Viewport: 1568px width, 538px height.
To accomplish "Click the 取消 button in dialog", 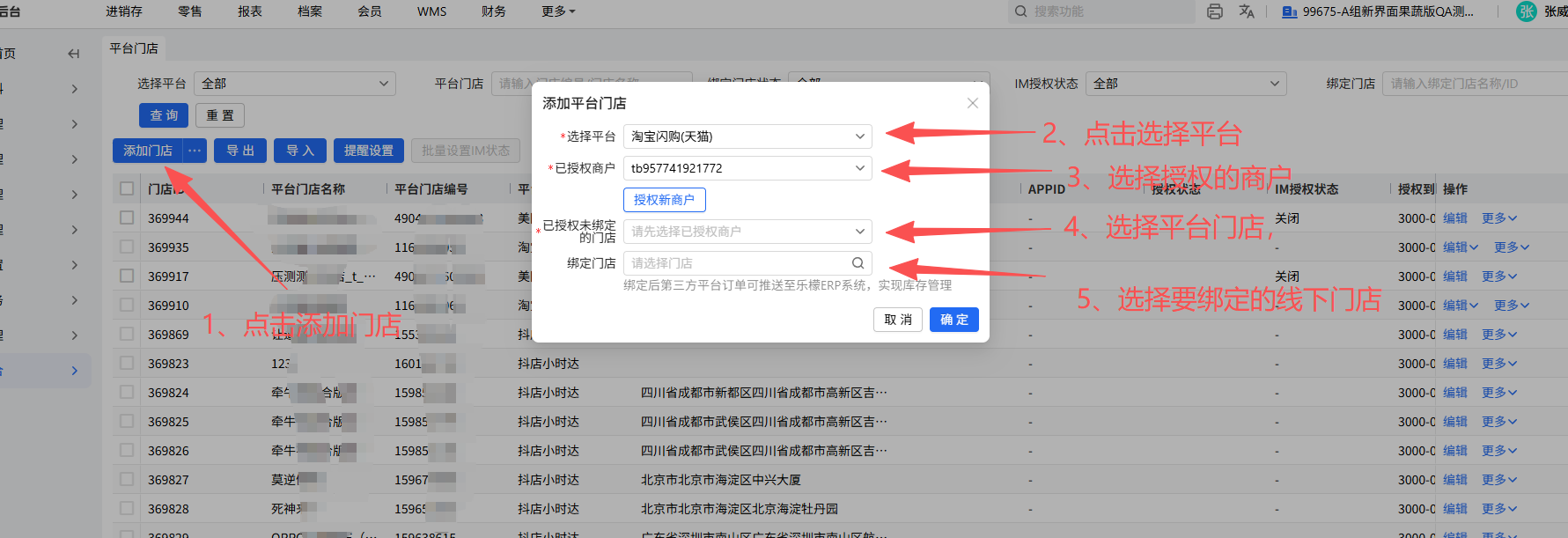I will pyautogui.click(x=898, y=320).
